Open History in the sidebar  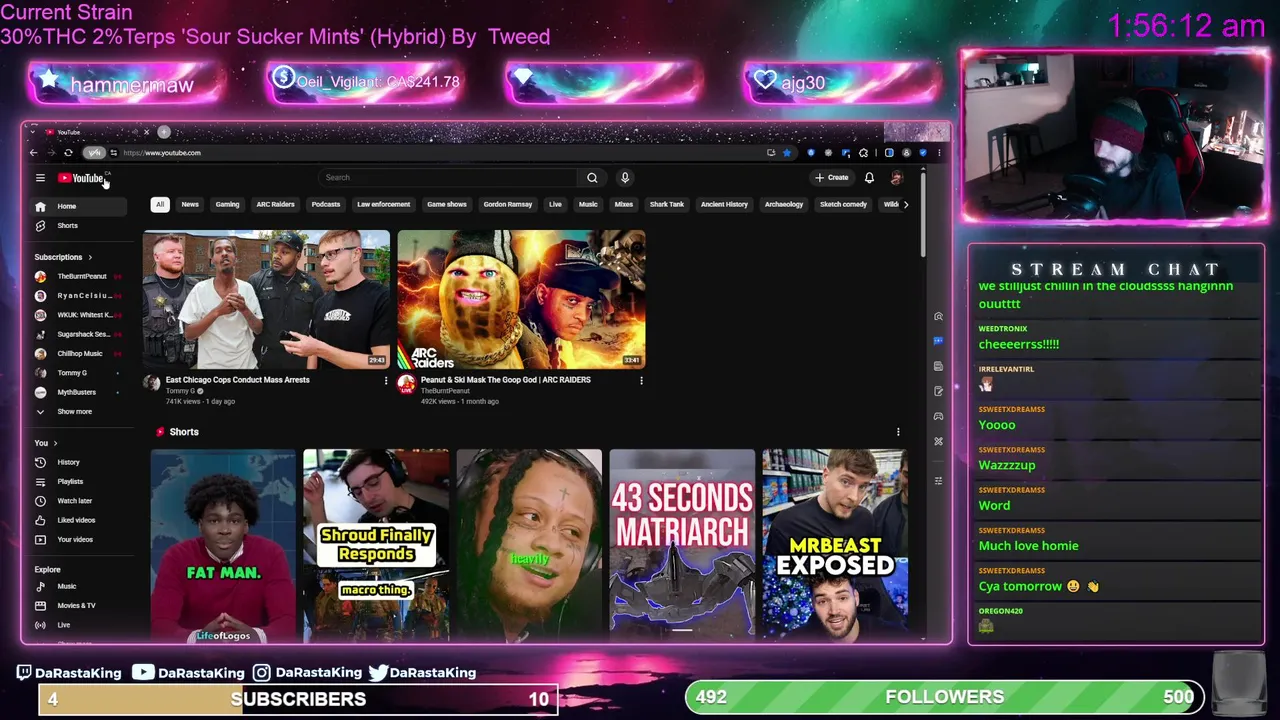68,462
